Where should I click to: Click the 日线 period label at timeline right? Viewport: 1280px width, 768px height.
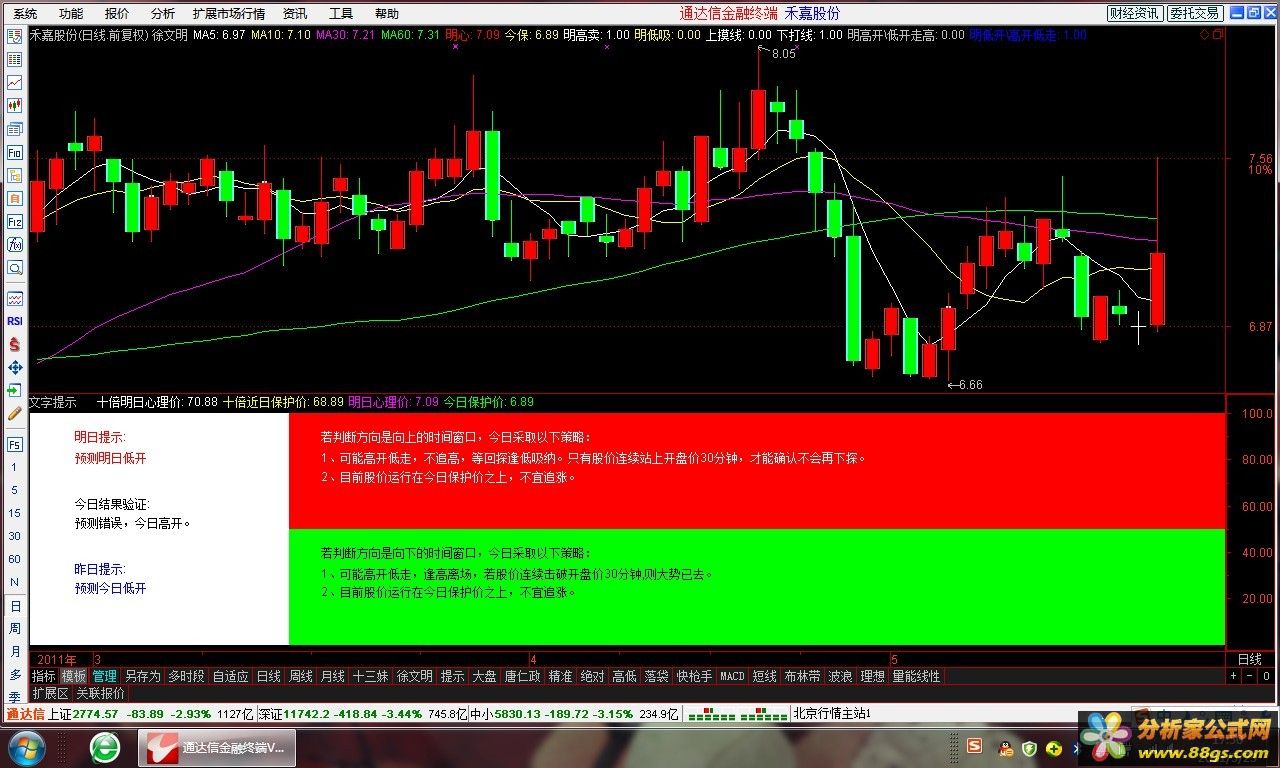(1250, 660)
